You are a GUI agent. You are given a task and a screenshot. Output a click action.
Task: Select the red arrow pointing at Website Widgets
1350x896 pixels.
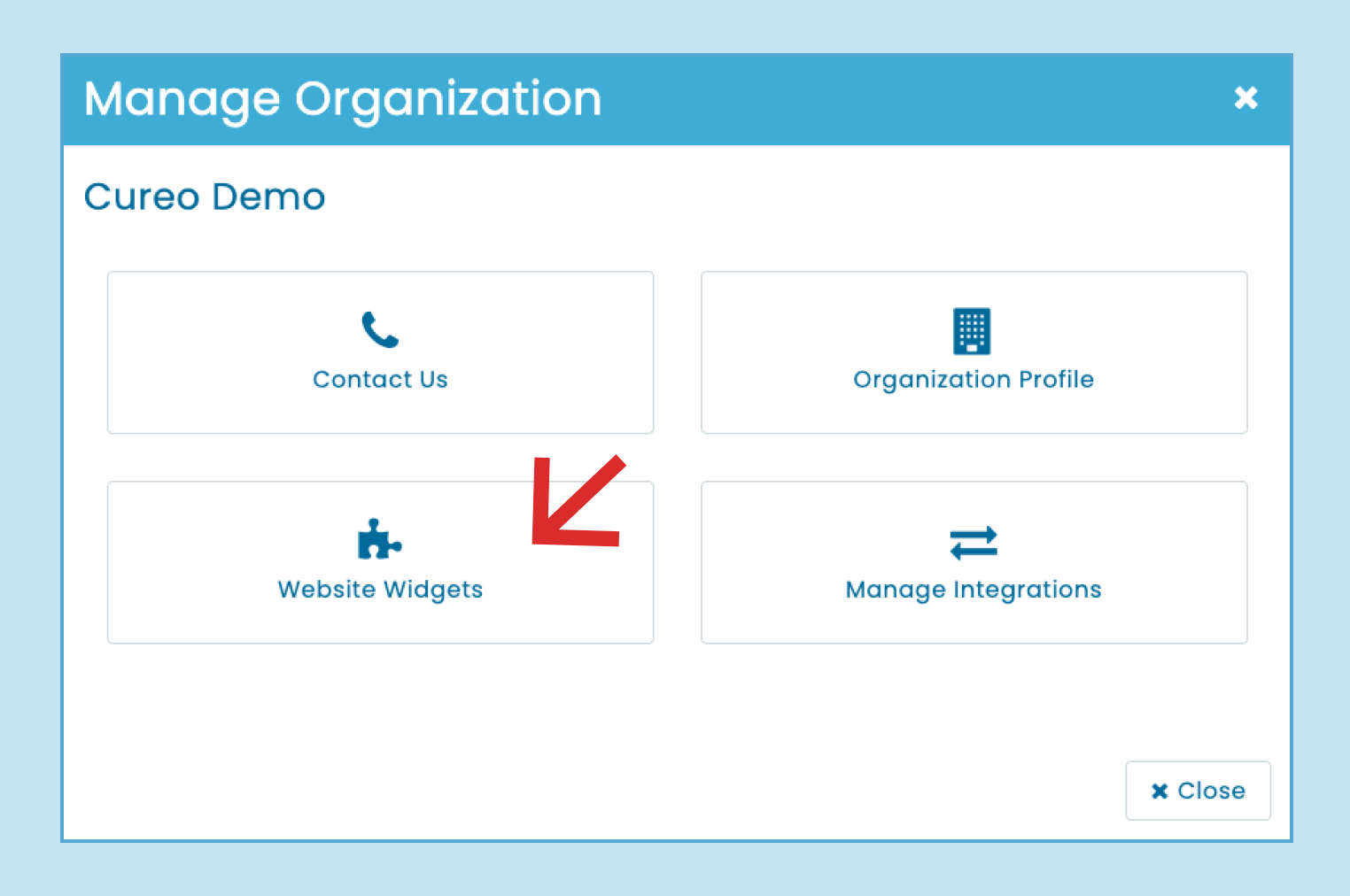(x=576, y=502)
